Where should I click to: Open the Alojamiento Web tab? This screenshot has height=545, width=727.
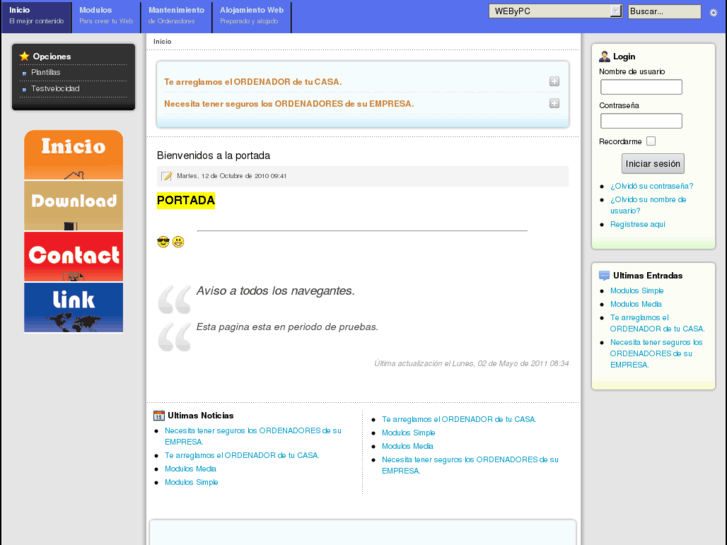coord(252,16)
